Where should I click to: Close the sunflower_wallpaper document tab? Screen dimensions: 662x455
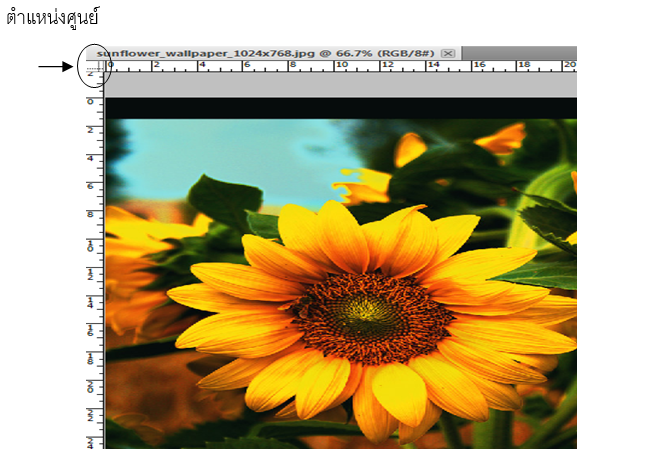click(x=448, y=53)
